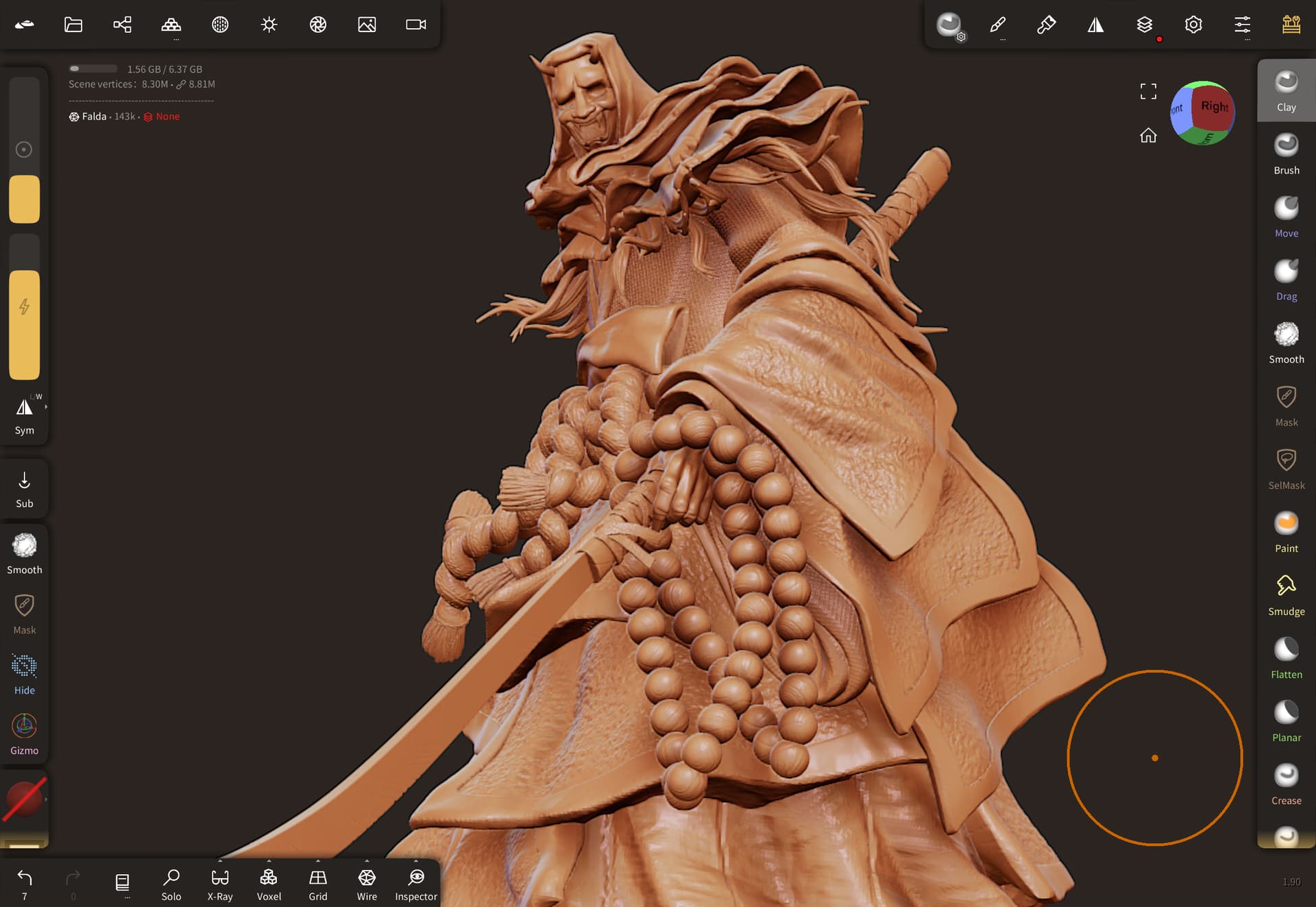
Task: Open the layers menu in top bar
Action: [1144, 25]
